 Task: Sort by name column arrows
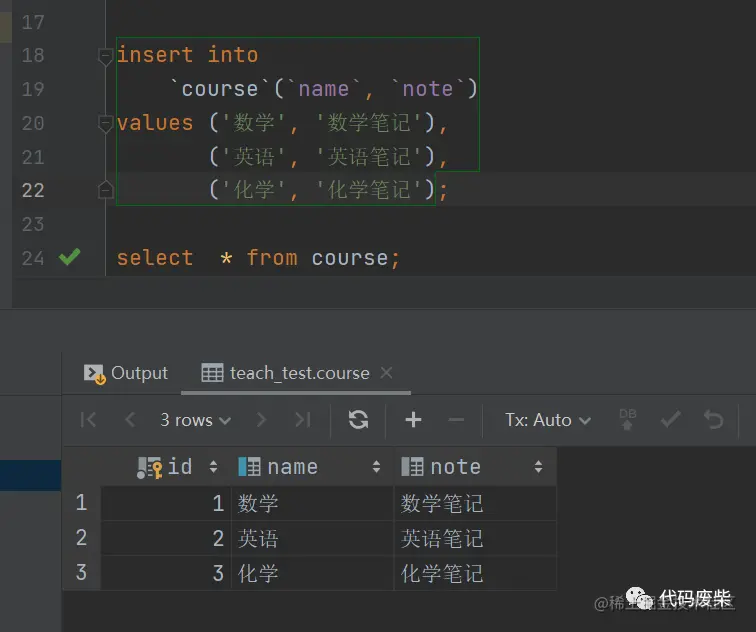click(x=377, y=467)
